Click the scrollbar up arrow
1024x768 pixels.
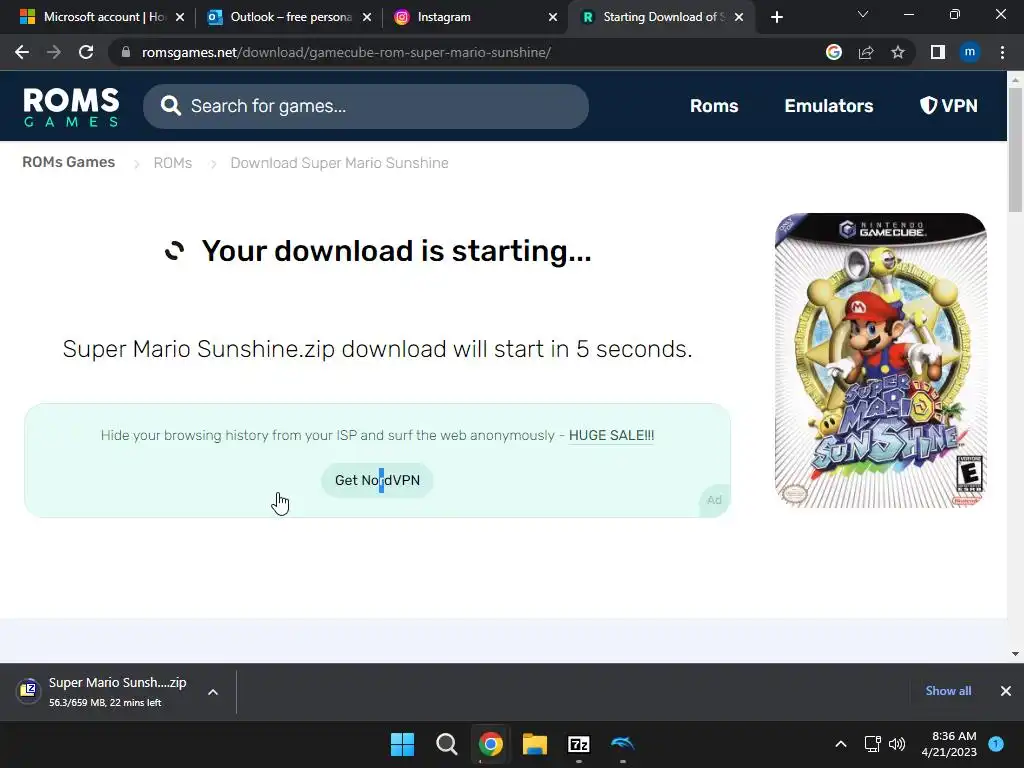pos(1015,79)
